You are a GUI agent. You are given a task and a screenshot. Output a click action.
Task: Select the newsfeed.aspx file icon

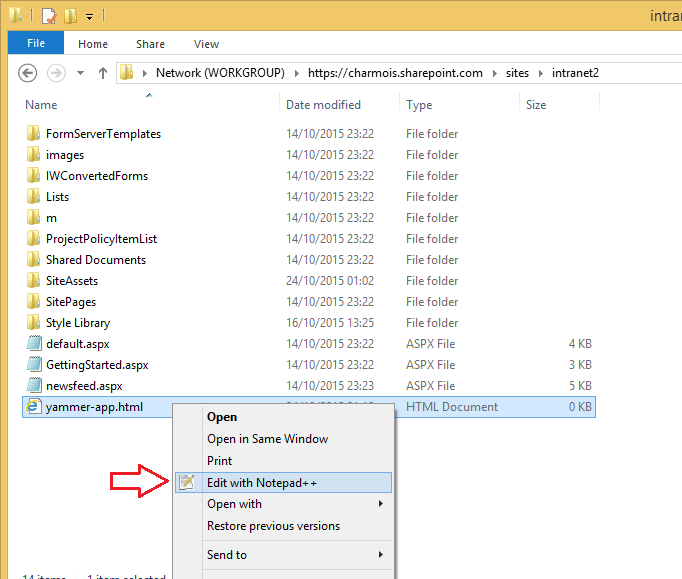[34, 385]
